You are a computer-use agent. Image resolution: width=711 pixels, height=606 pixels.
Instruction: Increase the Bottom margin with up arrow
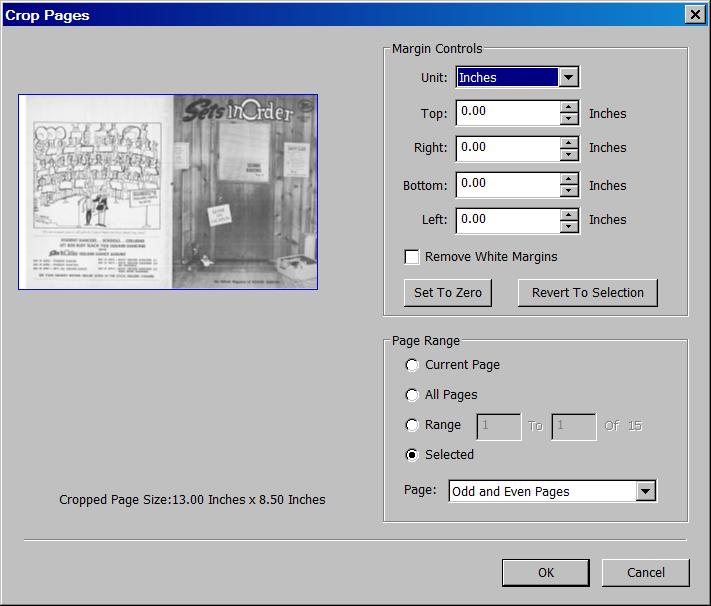(569, 179)
